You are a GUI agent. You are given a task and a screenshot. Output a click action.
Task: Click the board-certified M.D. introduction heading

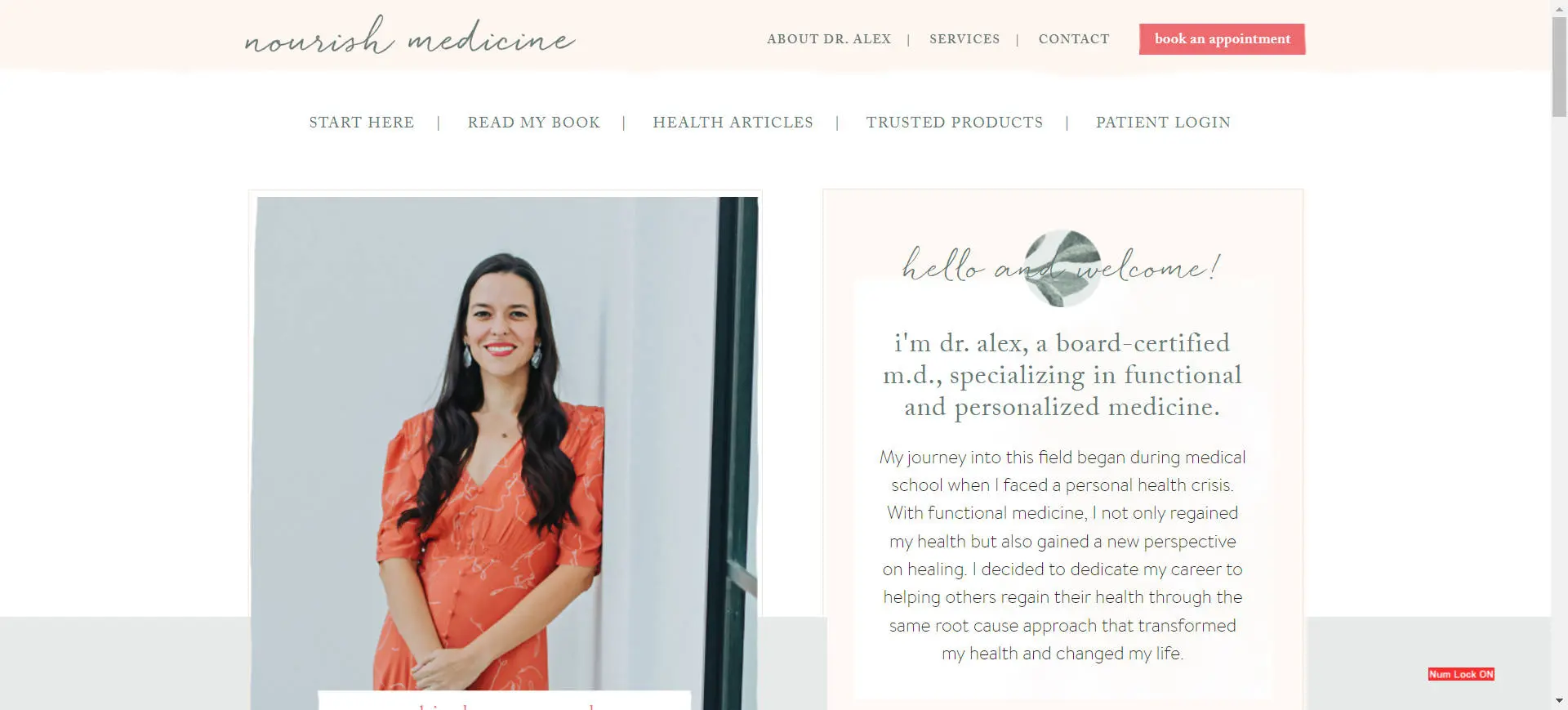(1062, 375)
